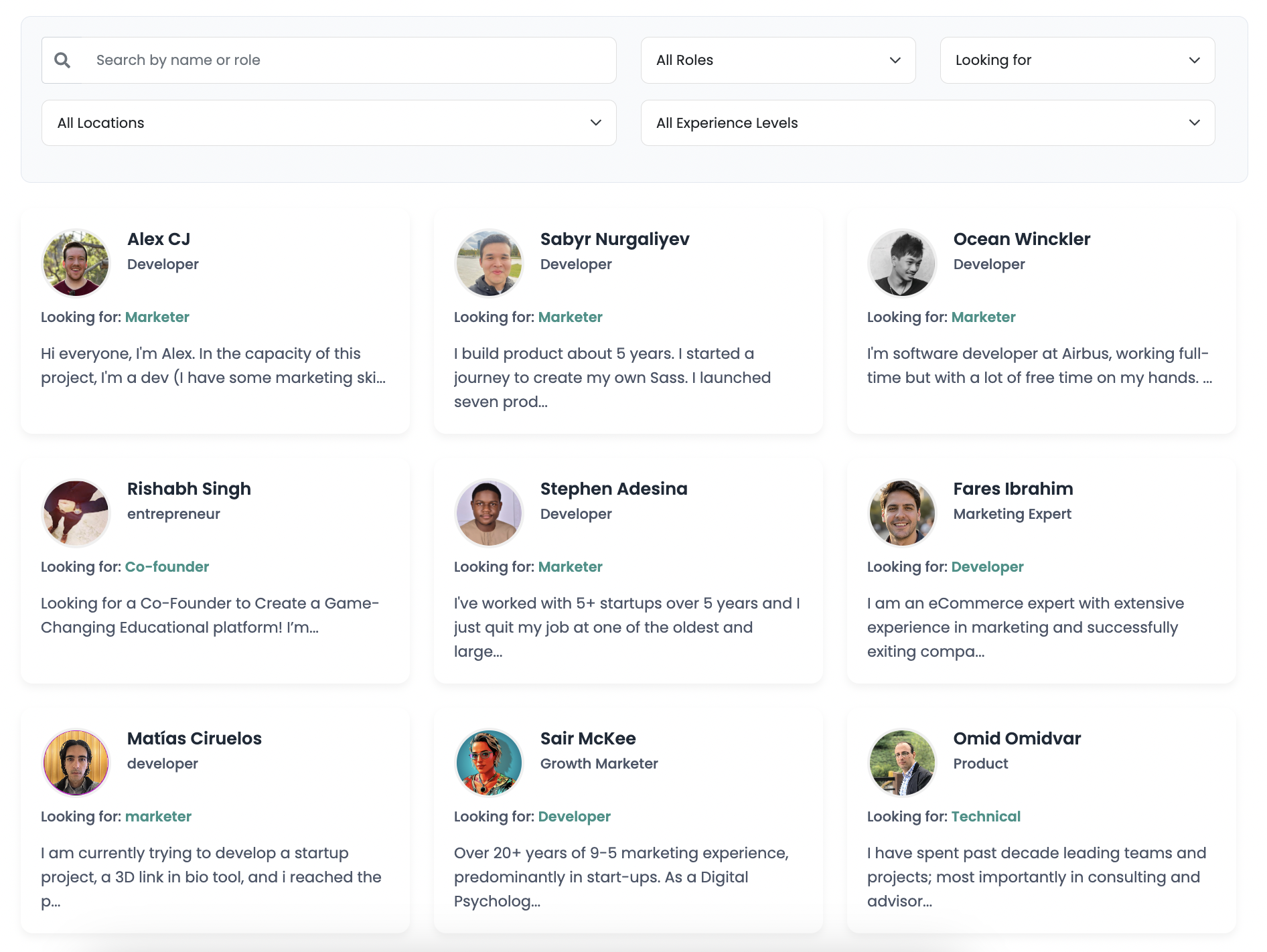The width and height of the screenshot is (1267, 952).
Task: Click Fares Ibrahim's profile photo
Action: coord(902,512)
